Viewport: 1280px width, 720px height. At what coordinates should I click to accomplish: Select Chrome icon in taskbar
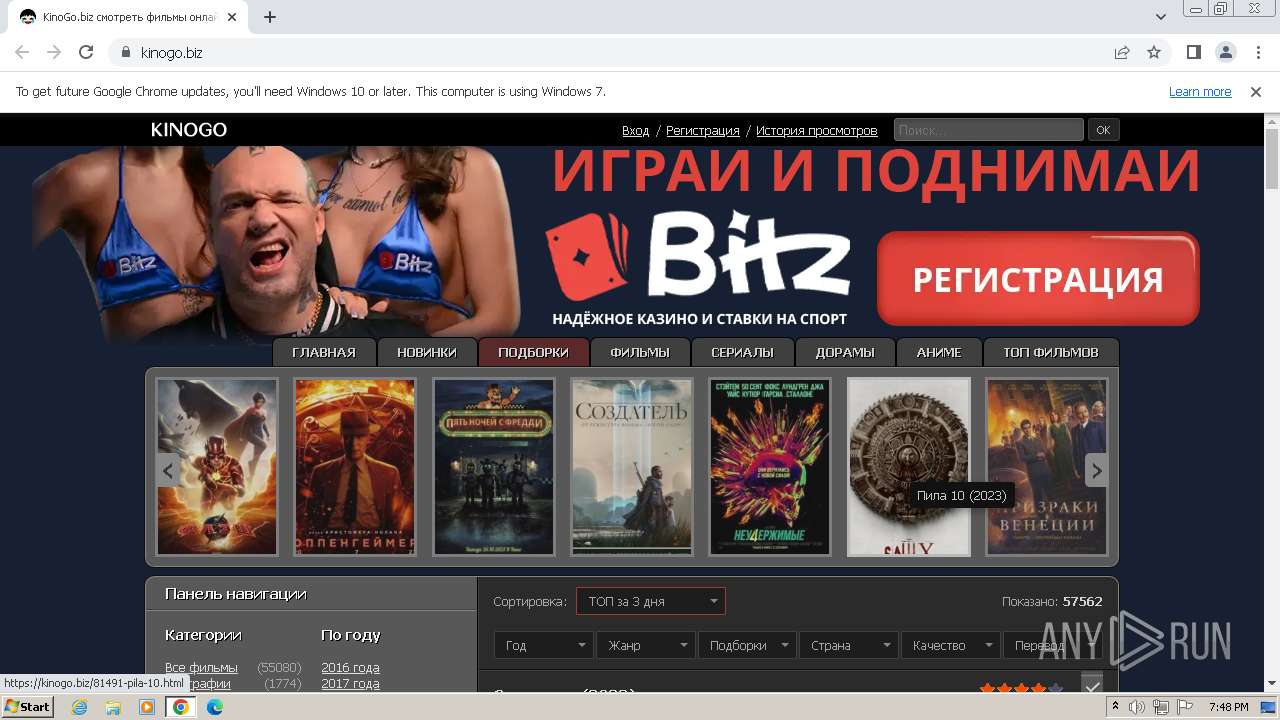(181, 707)
